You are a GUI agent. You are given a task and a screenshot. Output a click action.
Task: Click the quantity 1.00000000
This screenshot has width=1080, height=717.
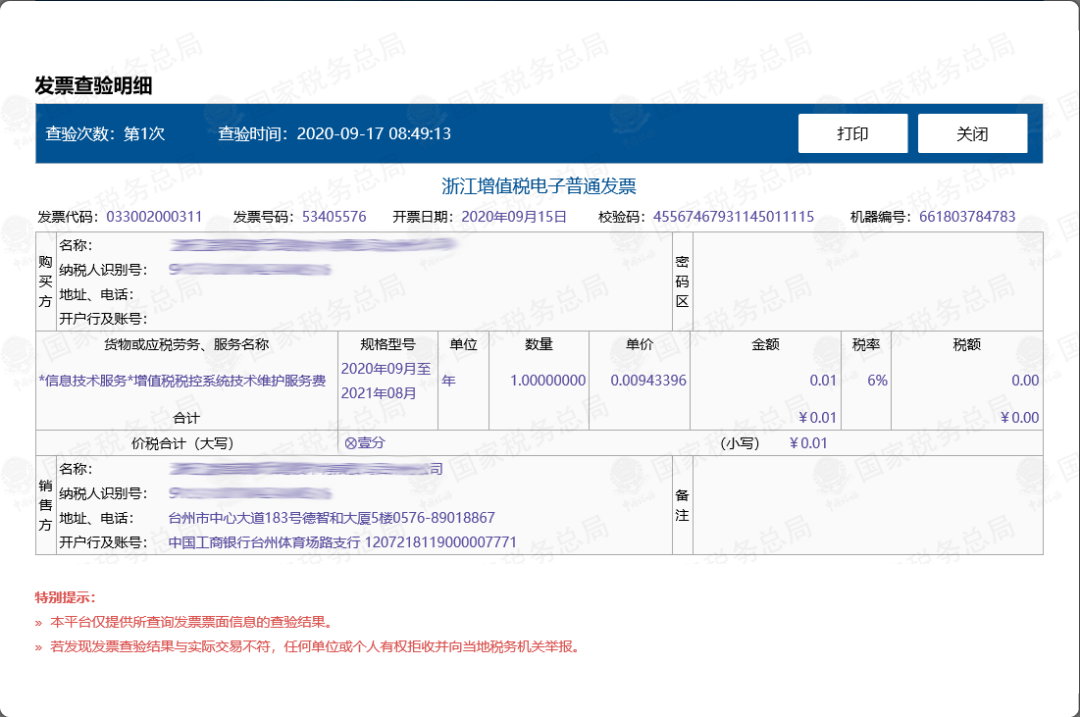(x=548, y=381)
